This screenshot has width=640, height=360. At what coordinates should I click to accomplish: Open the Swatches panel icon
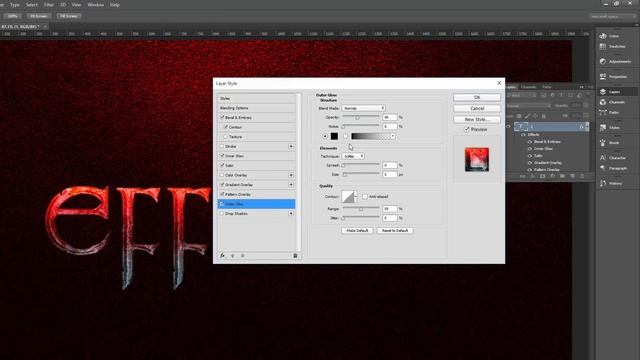coord(603,47)
